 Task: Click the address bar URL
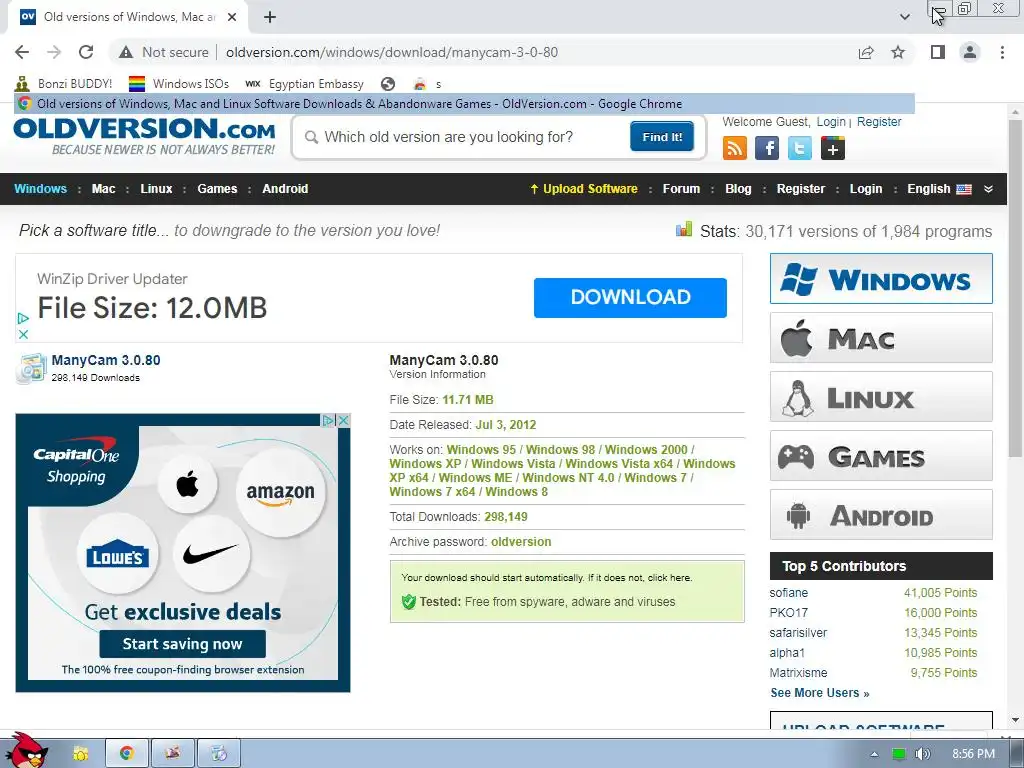pyautogui.click(x=392, y=52)
